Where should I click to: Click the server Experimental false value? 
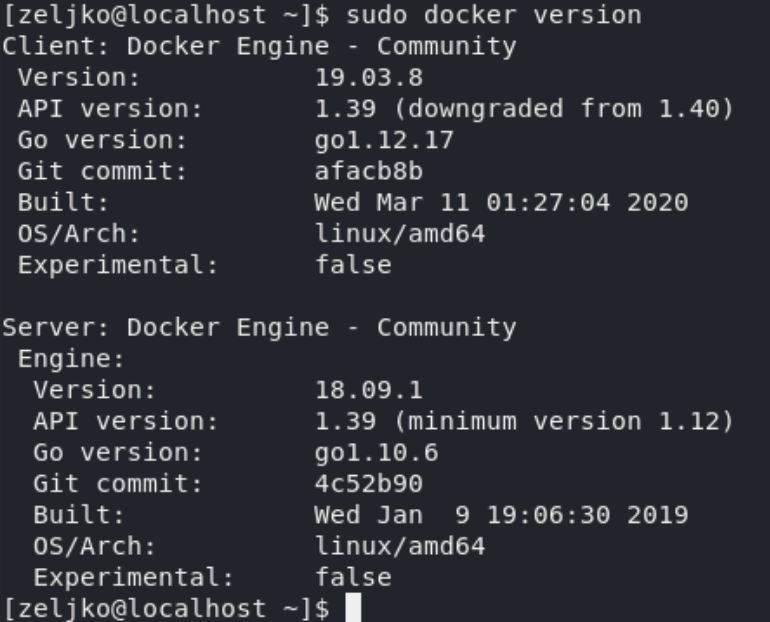click(353, 578)
